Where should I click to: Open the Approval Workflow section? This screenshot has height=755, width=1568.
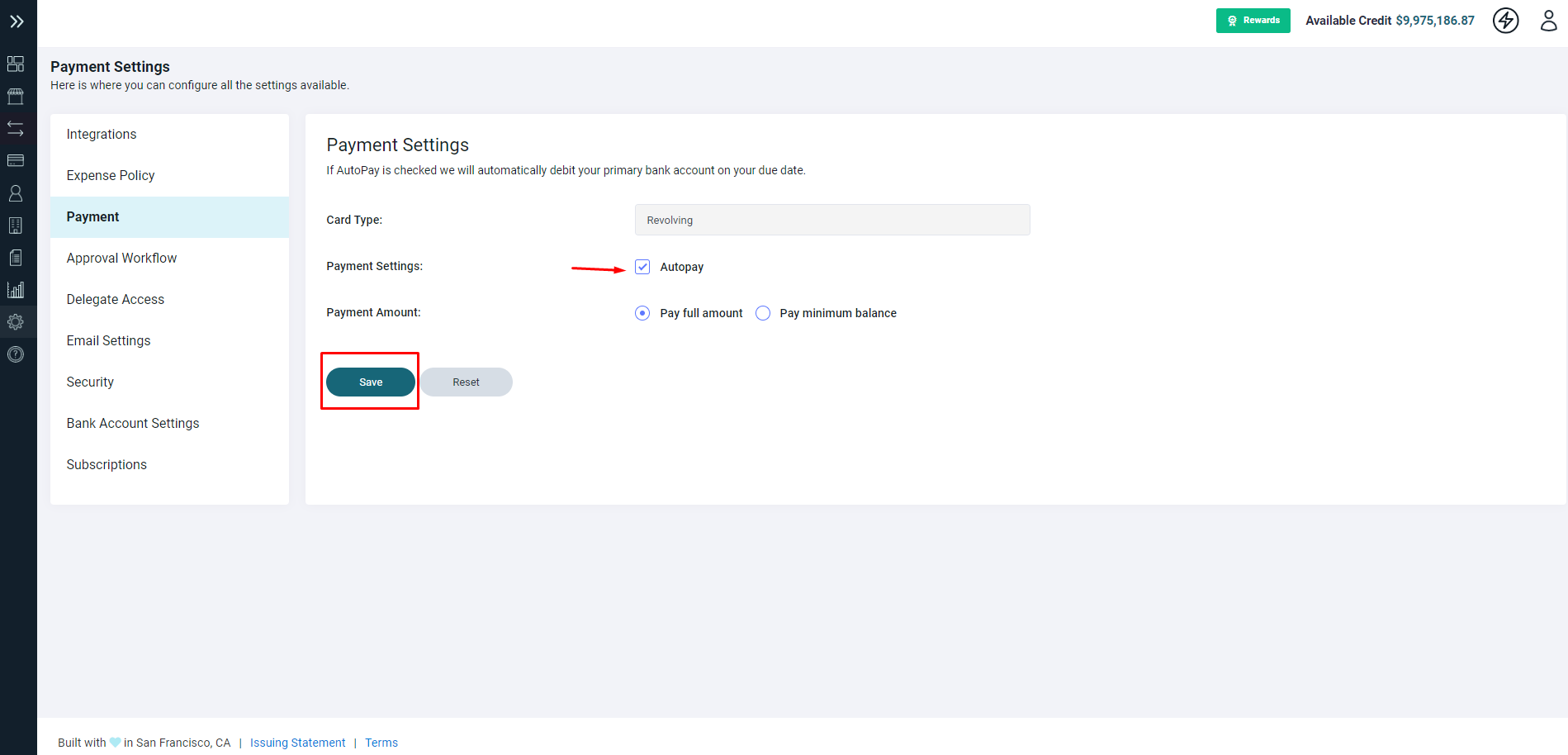[121, 258]
